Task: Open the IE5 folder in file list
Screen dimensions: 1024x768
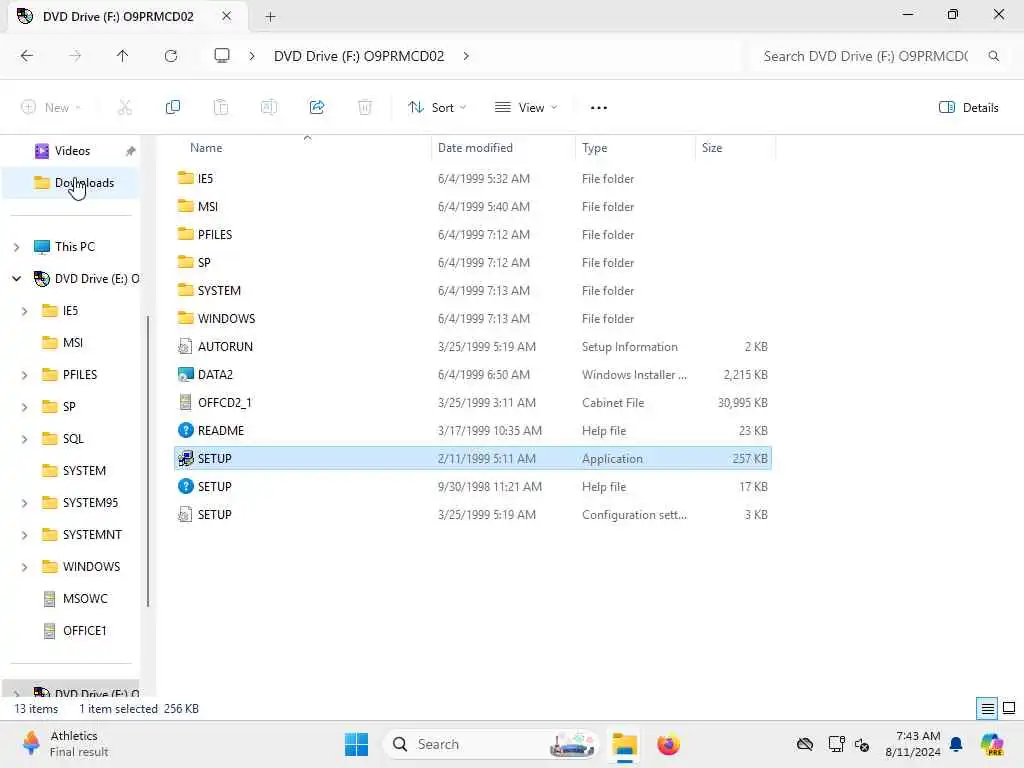Action: point(473,178)
